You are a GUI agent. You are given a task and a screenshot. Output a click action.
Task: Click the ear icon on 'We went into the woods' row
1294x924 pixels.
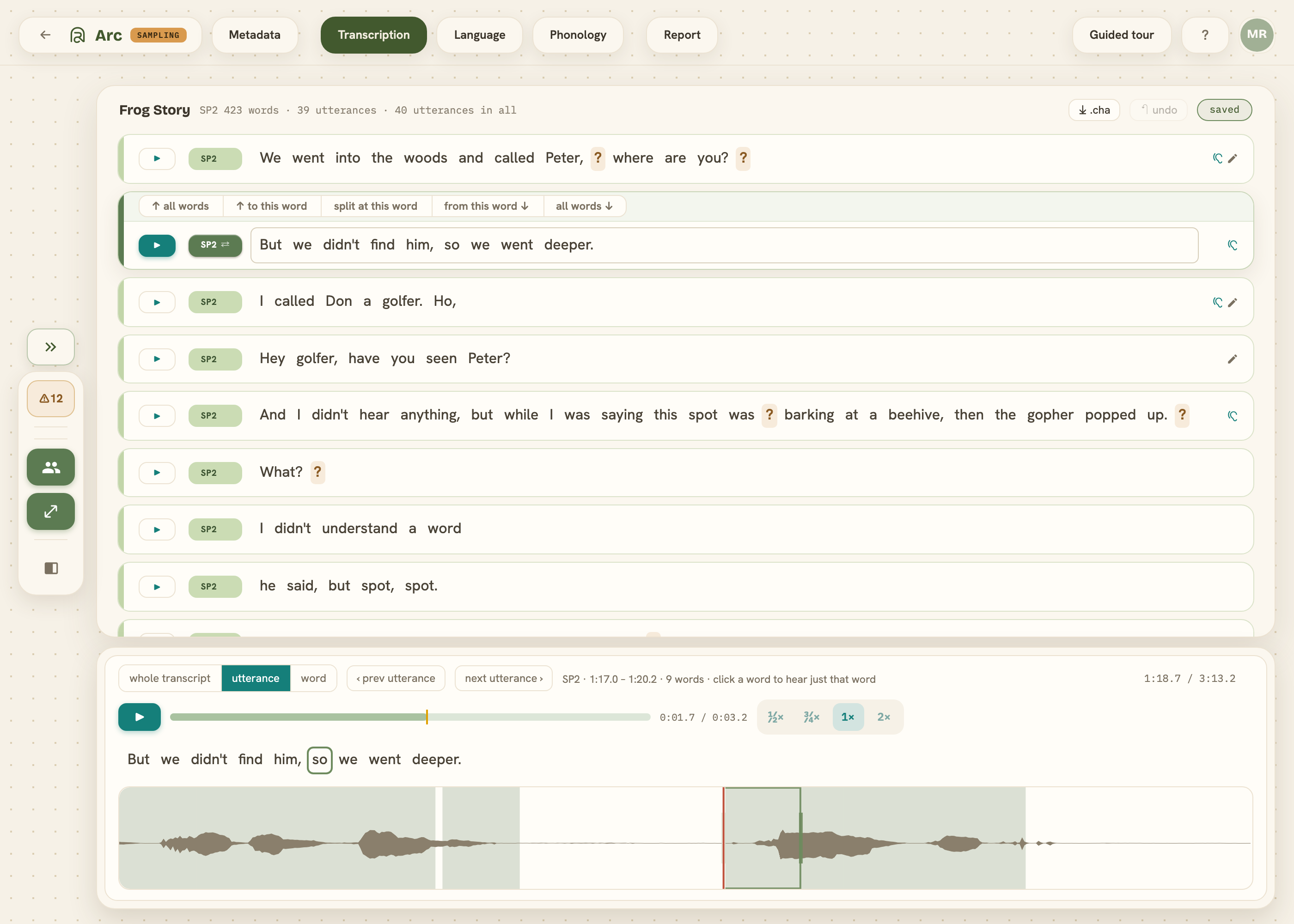[1217, 158]
